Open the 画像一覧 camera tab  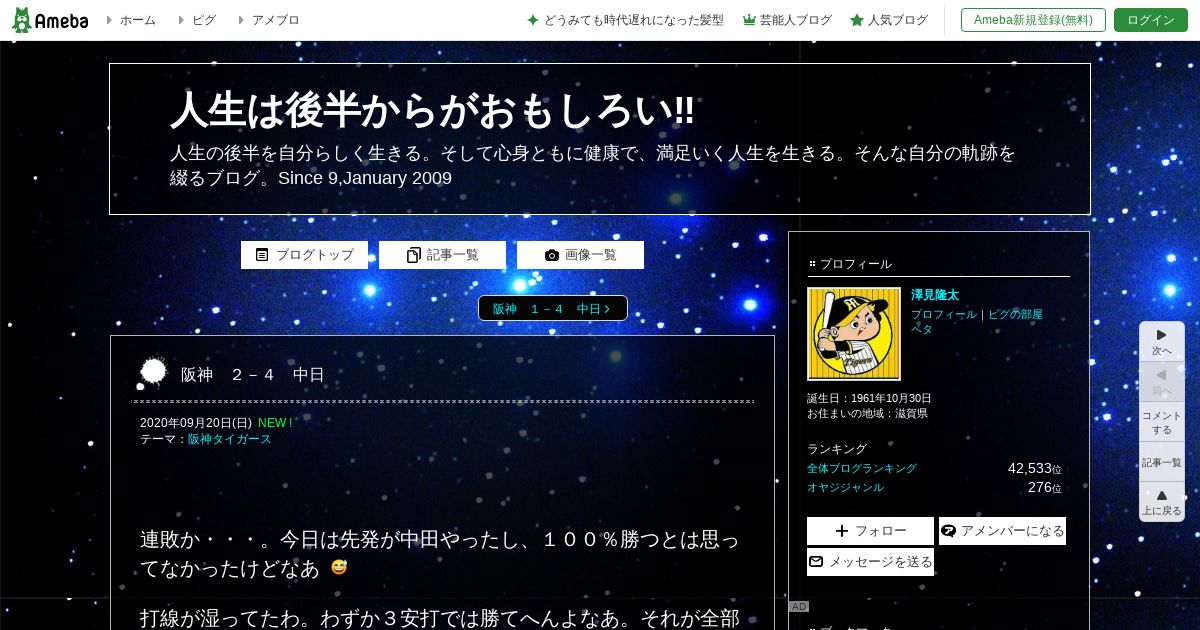click(580, 255)
